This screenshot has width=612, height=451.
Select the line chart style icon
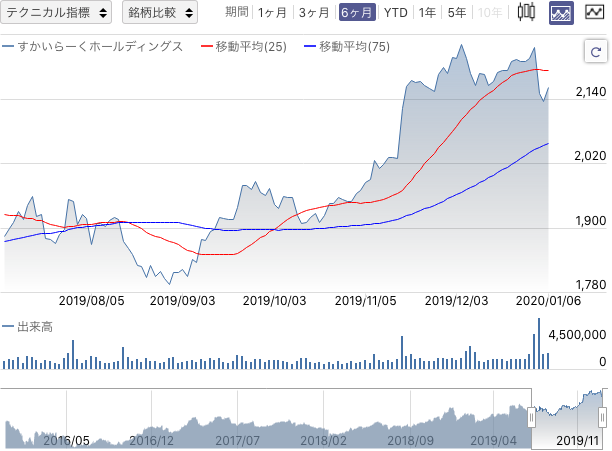coord(594,12)
